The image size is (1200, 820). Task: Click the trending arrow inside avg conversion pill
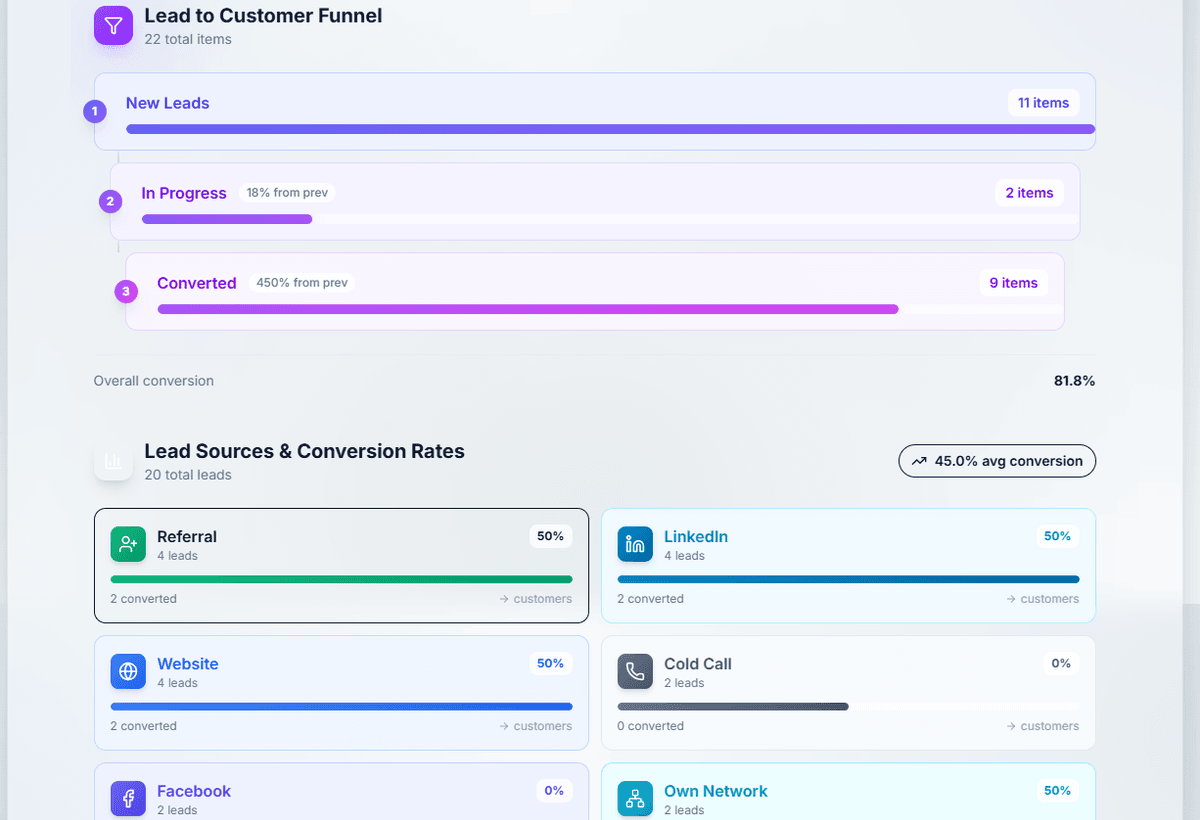(918, 461)
